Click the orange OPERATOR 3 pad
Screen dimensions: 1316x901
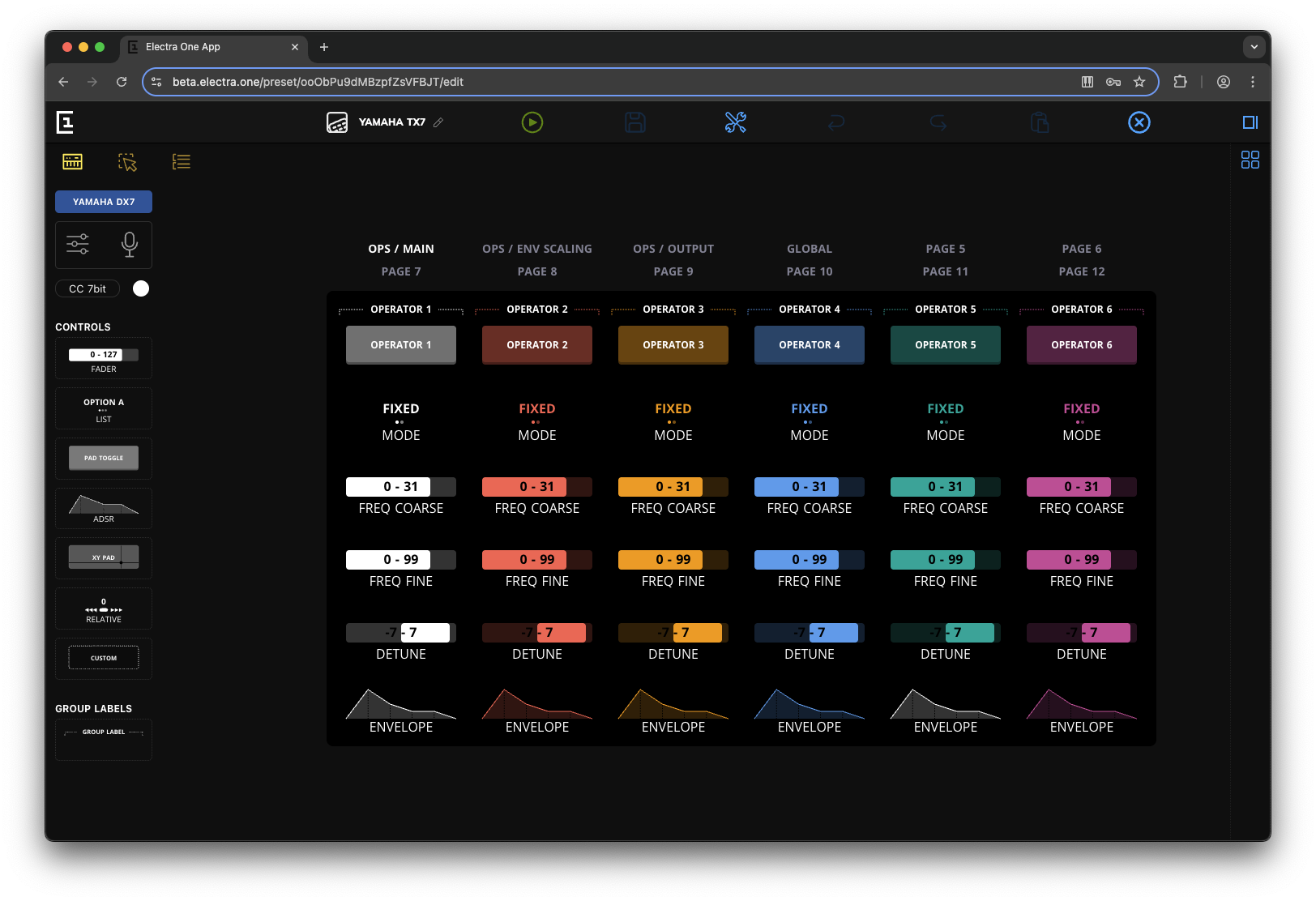click(673, 345)
